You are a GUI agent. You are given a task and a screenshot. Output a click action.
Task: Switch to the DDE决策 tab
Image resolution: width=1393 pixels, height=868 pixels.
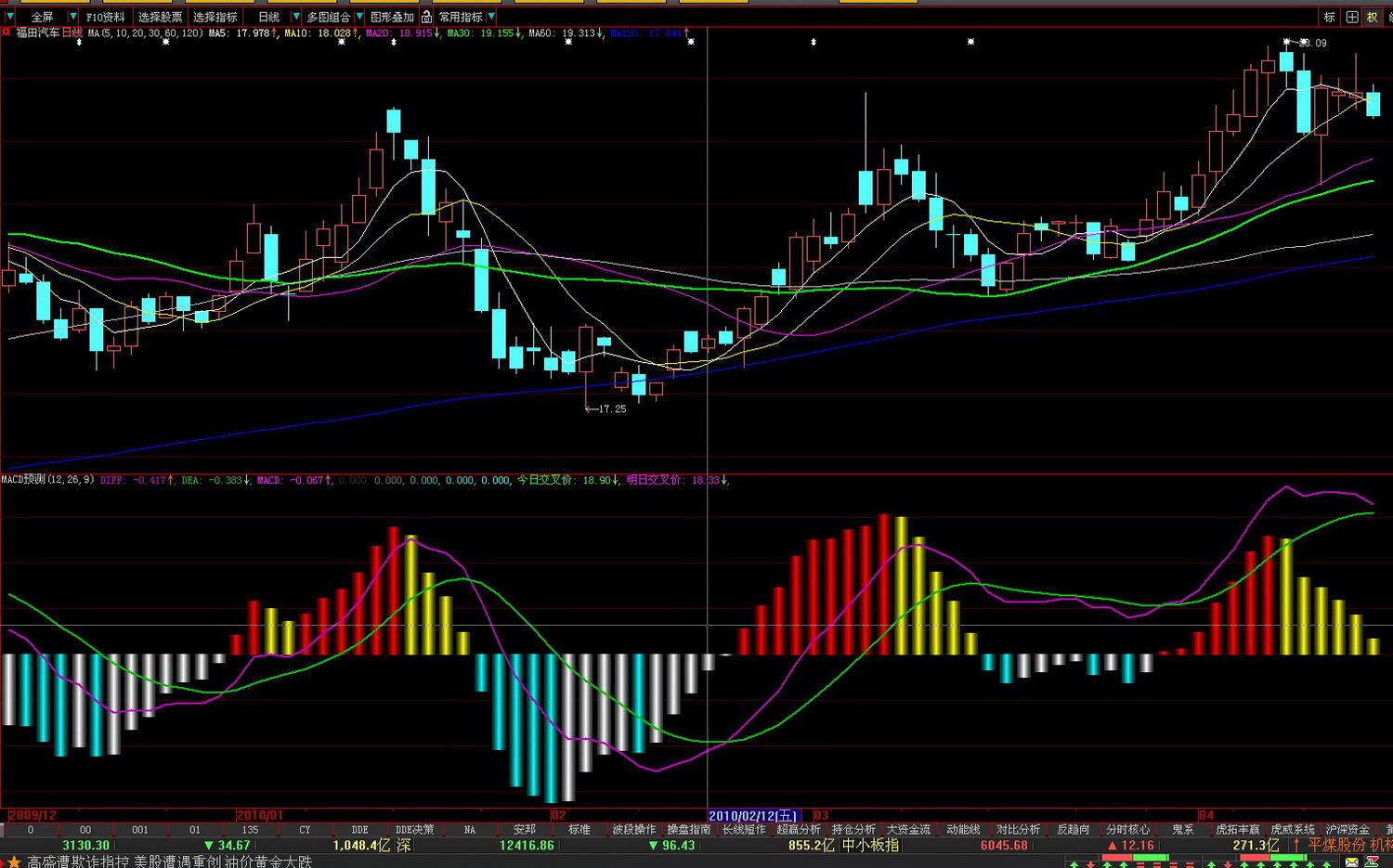(x=414, y=830)
